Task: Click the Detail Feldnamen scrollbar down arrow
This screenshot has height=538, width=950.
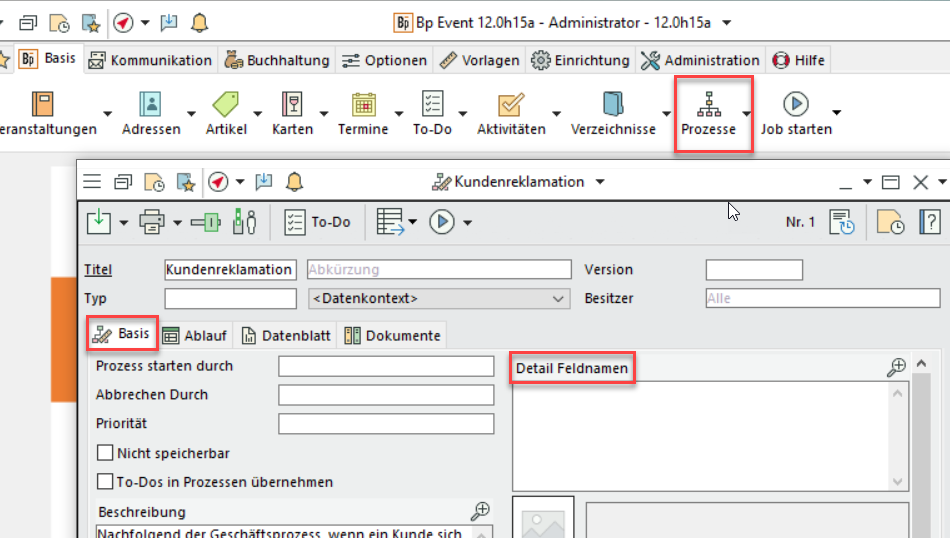Action: [x=896, y=481]
